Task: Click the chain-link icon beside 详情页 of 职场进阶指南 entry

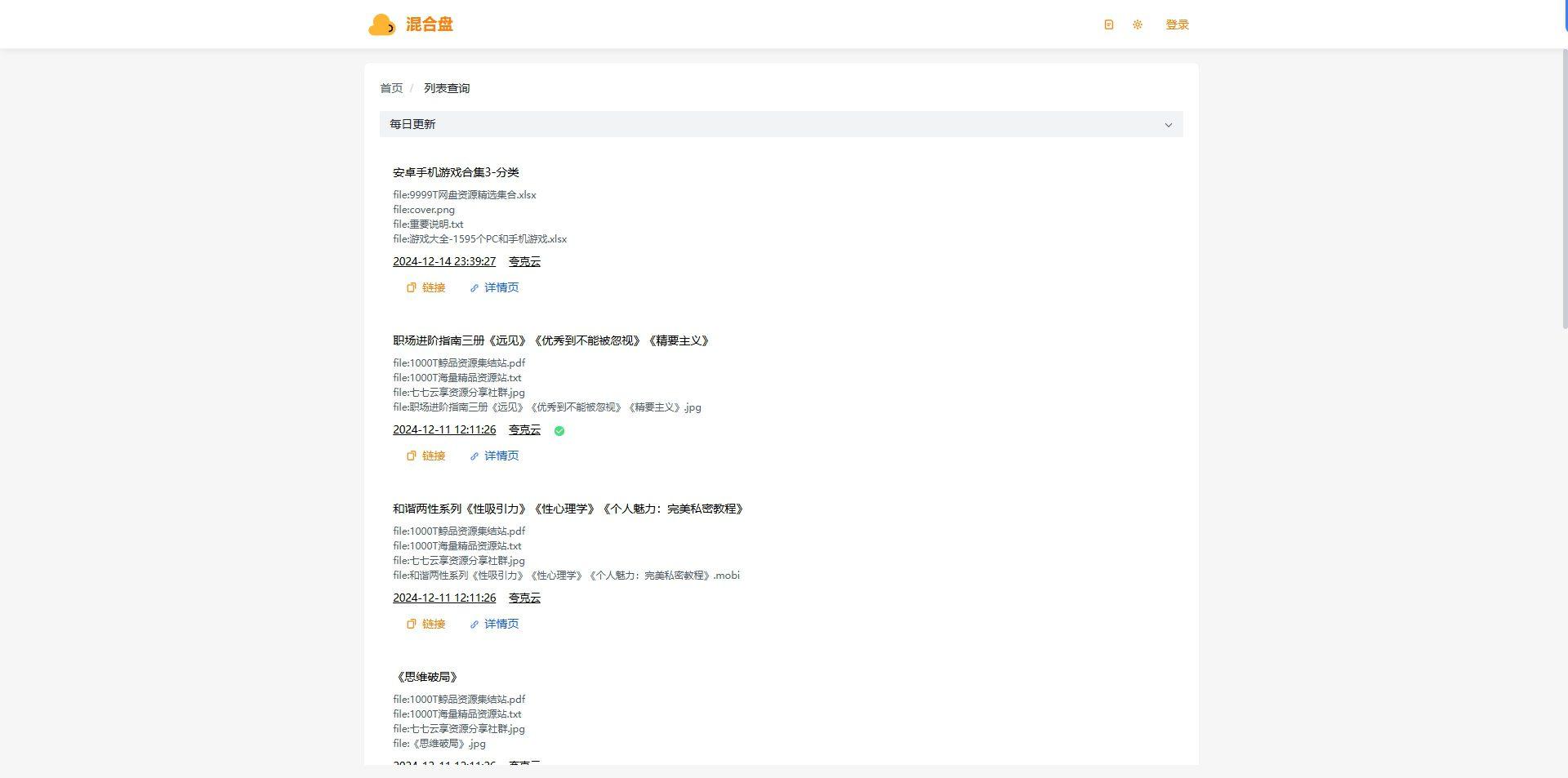Action: coord(474,456)
